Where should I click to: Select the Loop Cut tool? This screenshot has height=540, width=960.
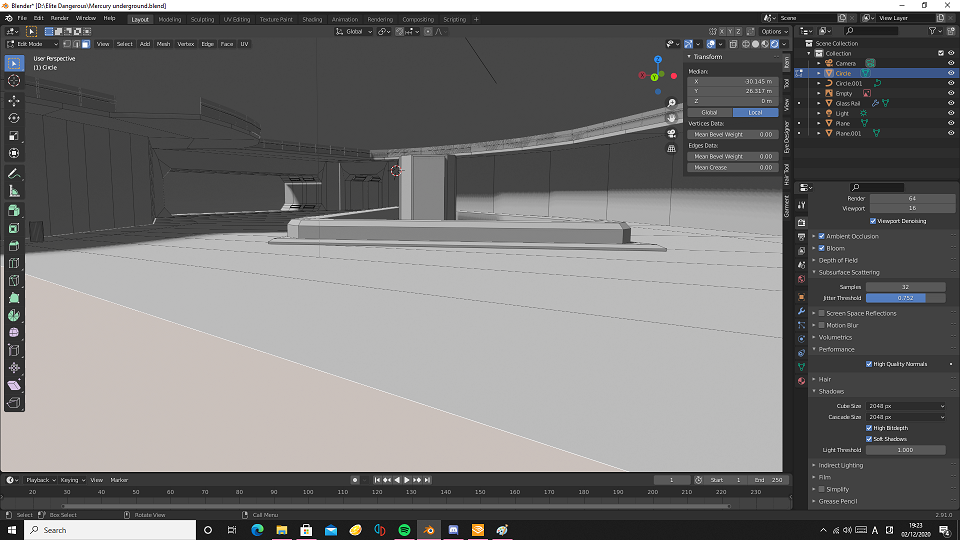(x=14, y=263)
